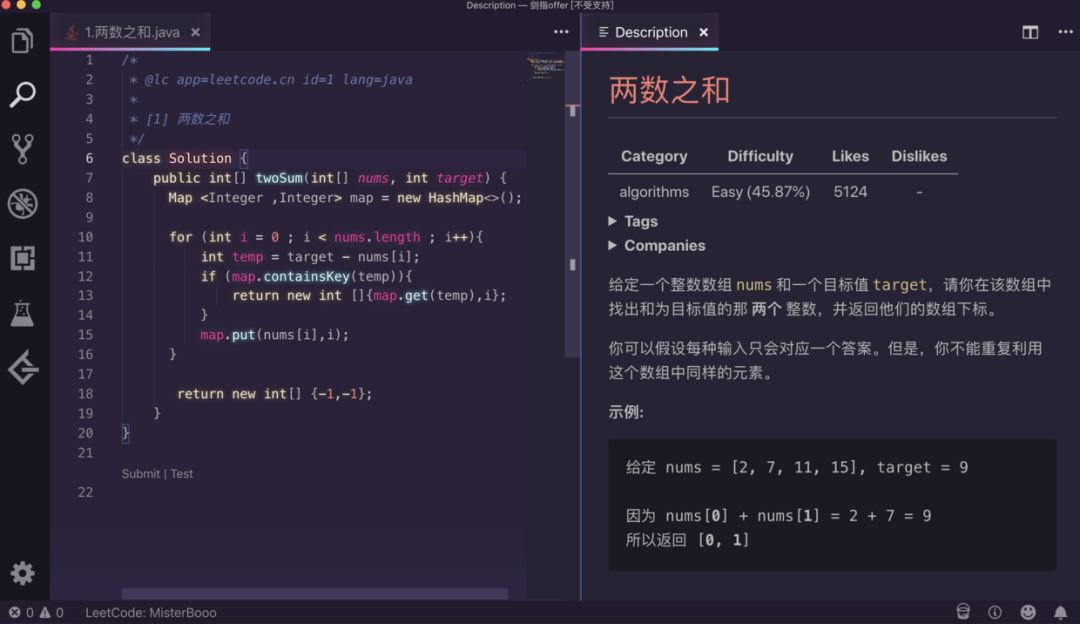Viewport: 1080px width, 624px height.
Task: Click LeetCode: MisterBooo status bar entry
Action: (x=151, y=612)
